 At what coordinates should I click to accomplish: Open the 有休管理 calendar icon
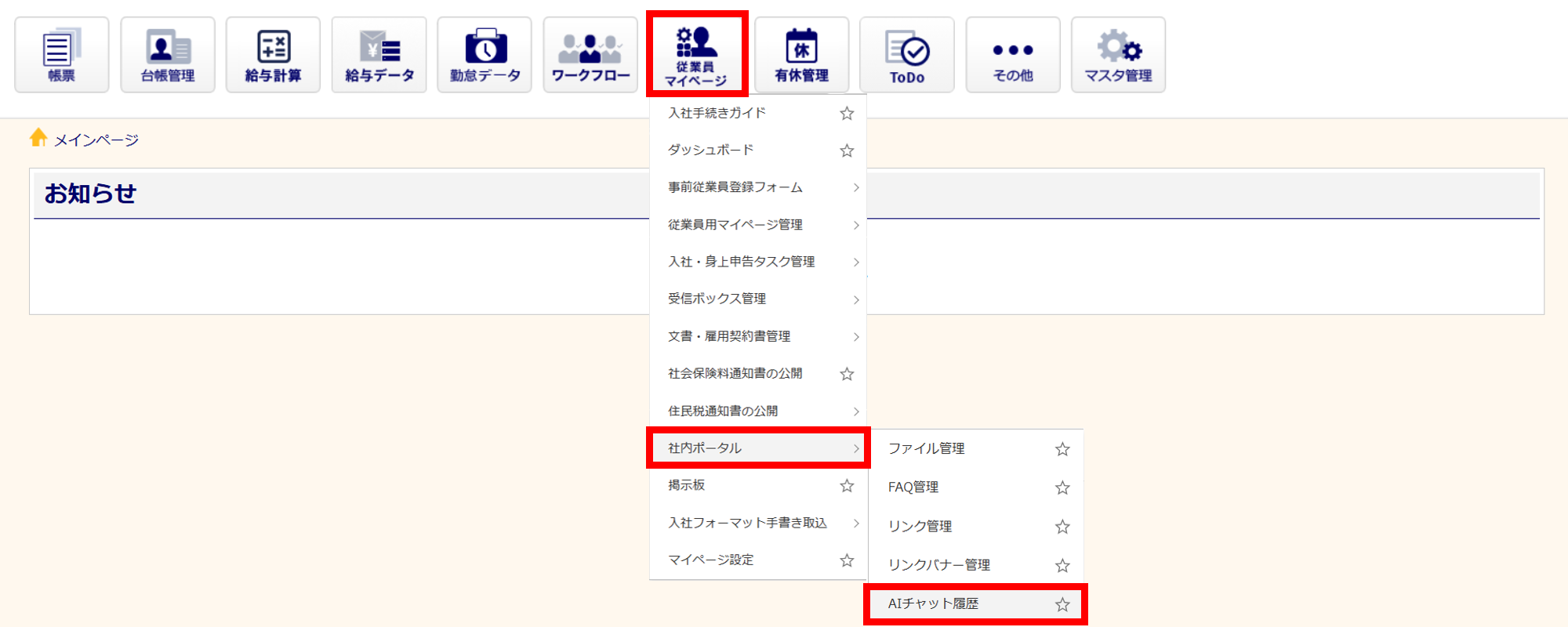(x=801, y=55)
